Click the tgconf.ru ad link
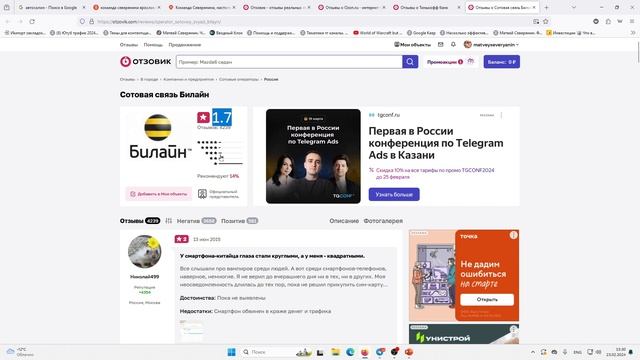This screenshot has height=360, width=640. 389,115
